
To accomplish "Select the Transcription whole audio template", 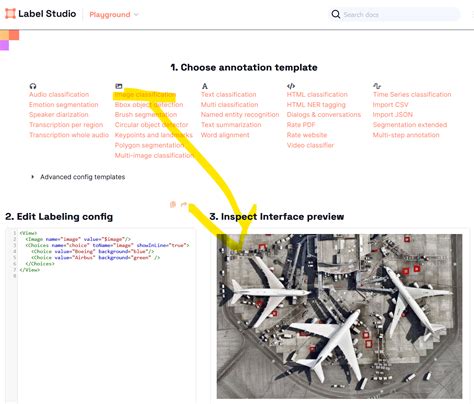I will pos(69,135).
